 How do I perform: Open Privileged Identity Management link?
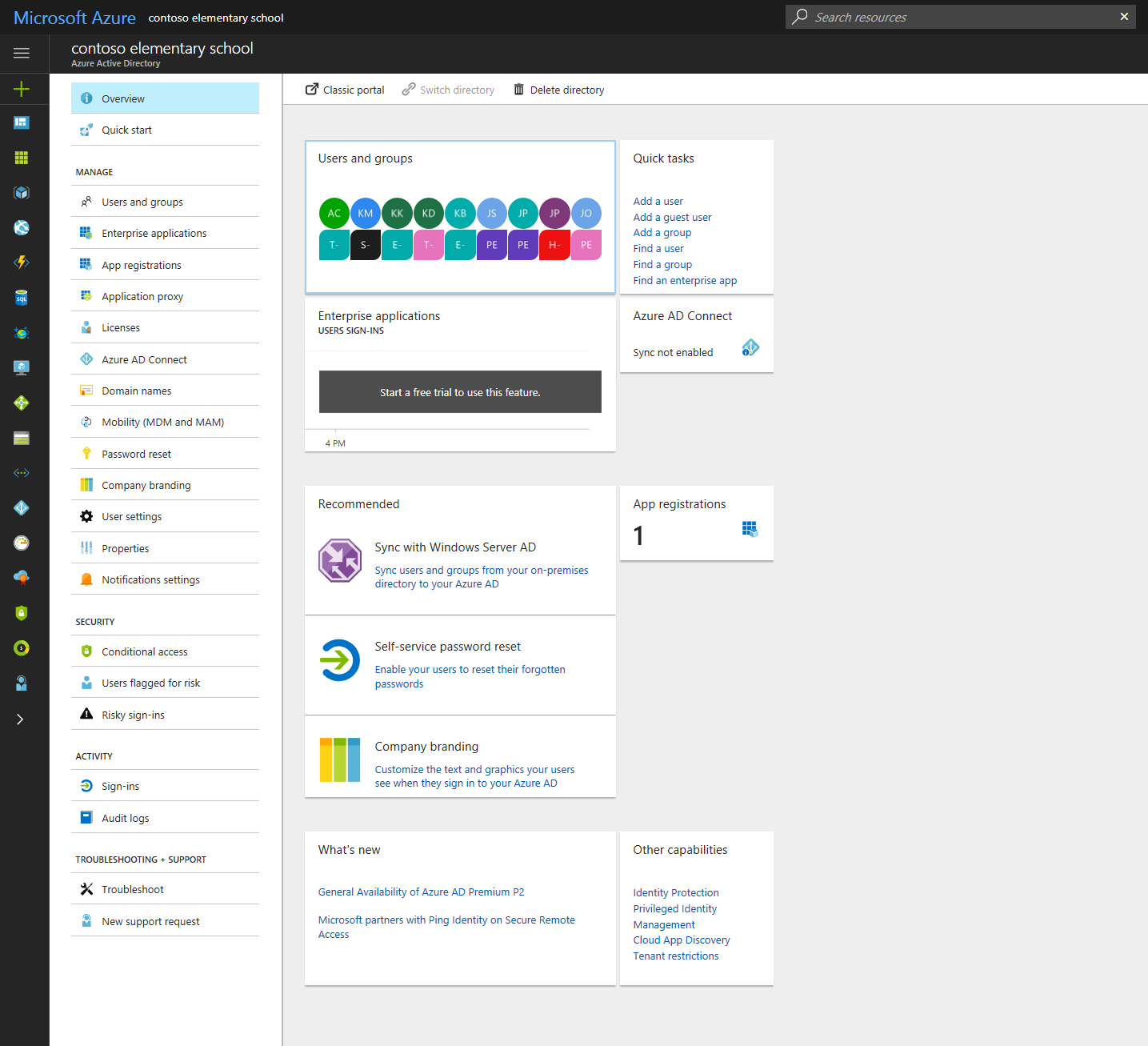(x=675, y=916)
